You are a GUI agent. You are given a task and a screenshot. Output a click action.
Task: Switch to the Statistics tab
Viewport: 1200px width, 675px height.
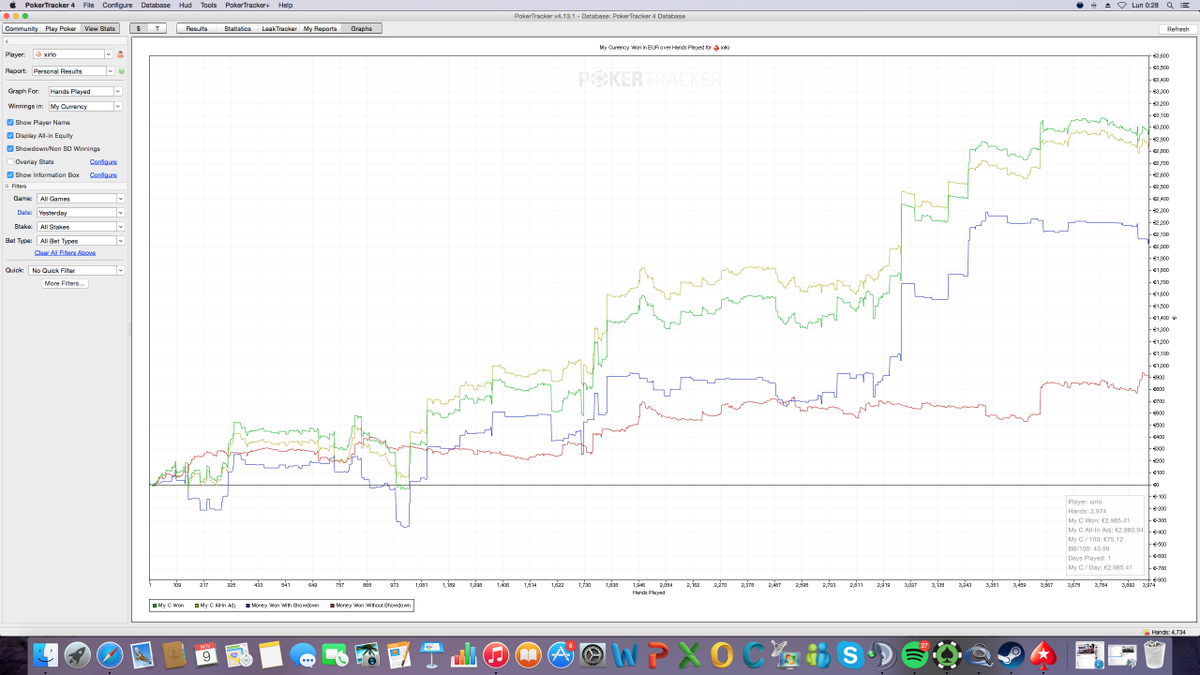pyautogui.click(x=238, y=29)
